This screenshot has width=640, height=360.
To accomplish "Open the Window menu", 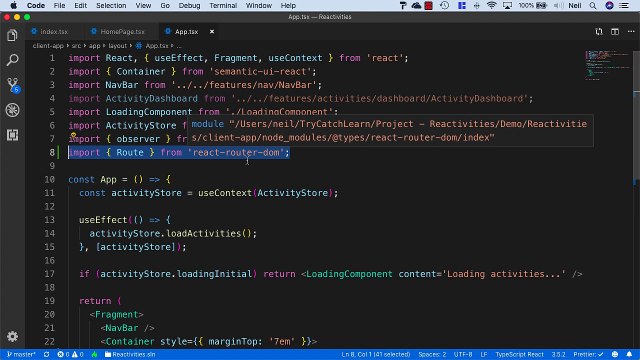I will (x=259, y=5).
